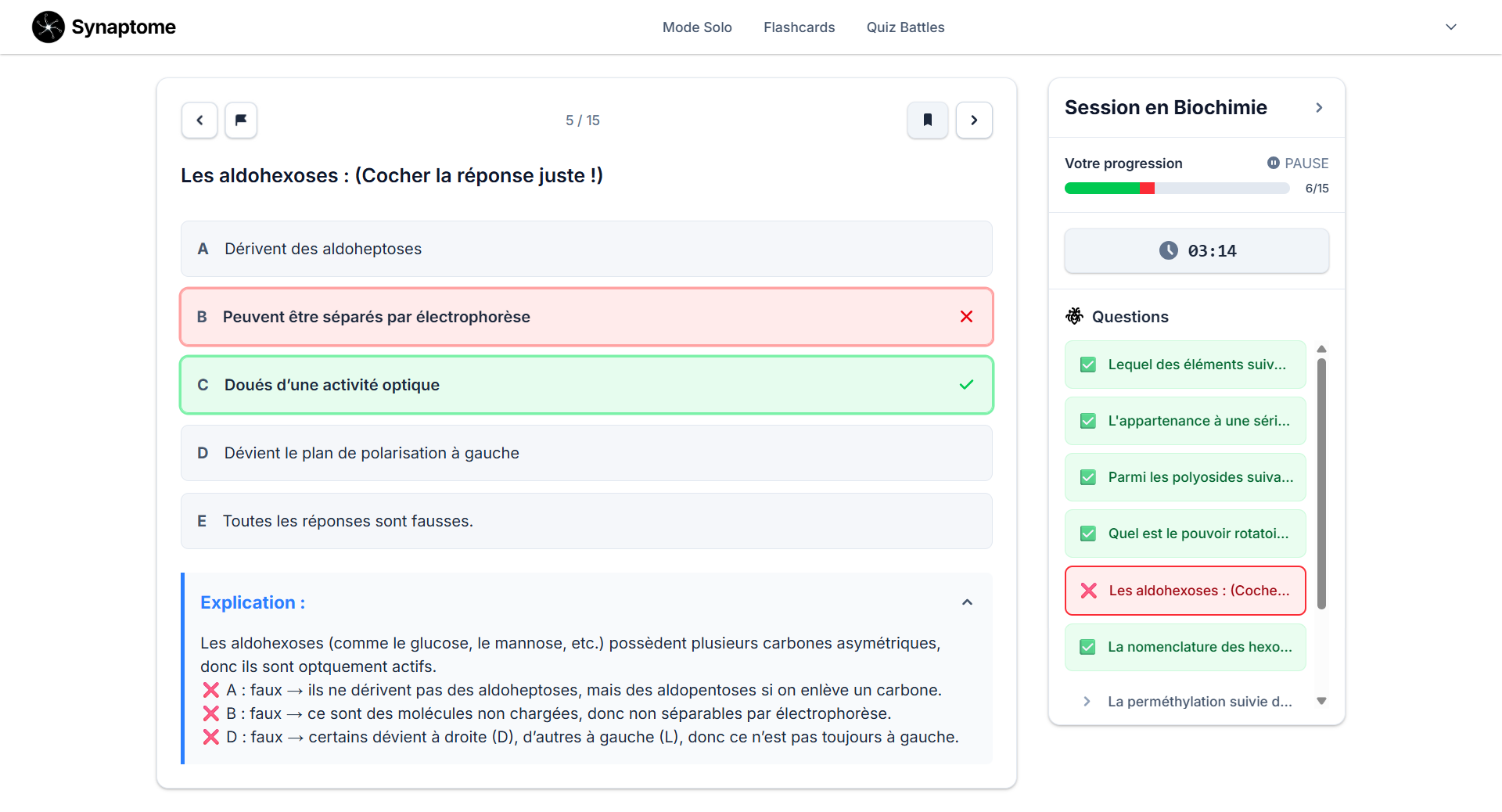Click the Questions bug icon
Viewport: 1502px width, 812px height.
click(x=1074, y=316)
